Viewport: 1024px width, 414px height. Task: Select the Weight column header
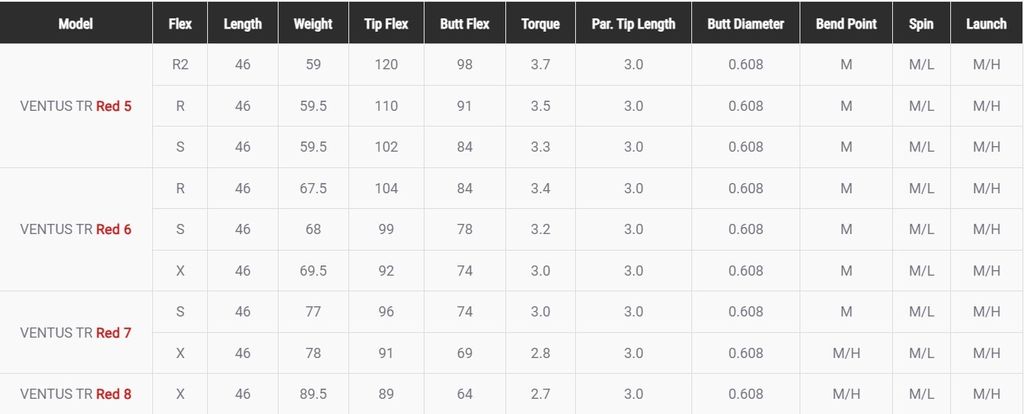point(313,24)
